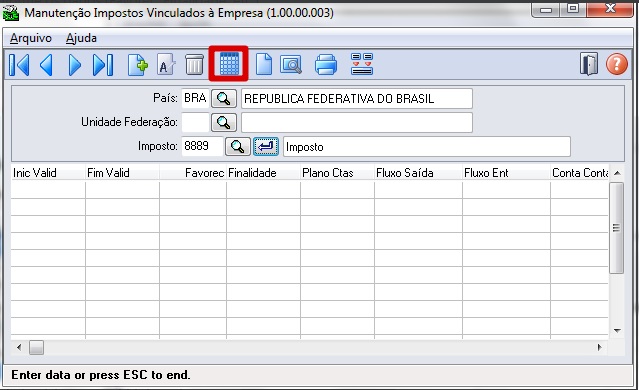Delete the record with the trash can icon
Viewport: 639px width, 390px height.
pyautogui.click(x=194, y=64)
